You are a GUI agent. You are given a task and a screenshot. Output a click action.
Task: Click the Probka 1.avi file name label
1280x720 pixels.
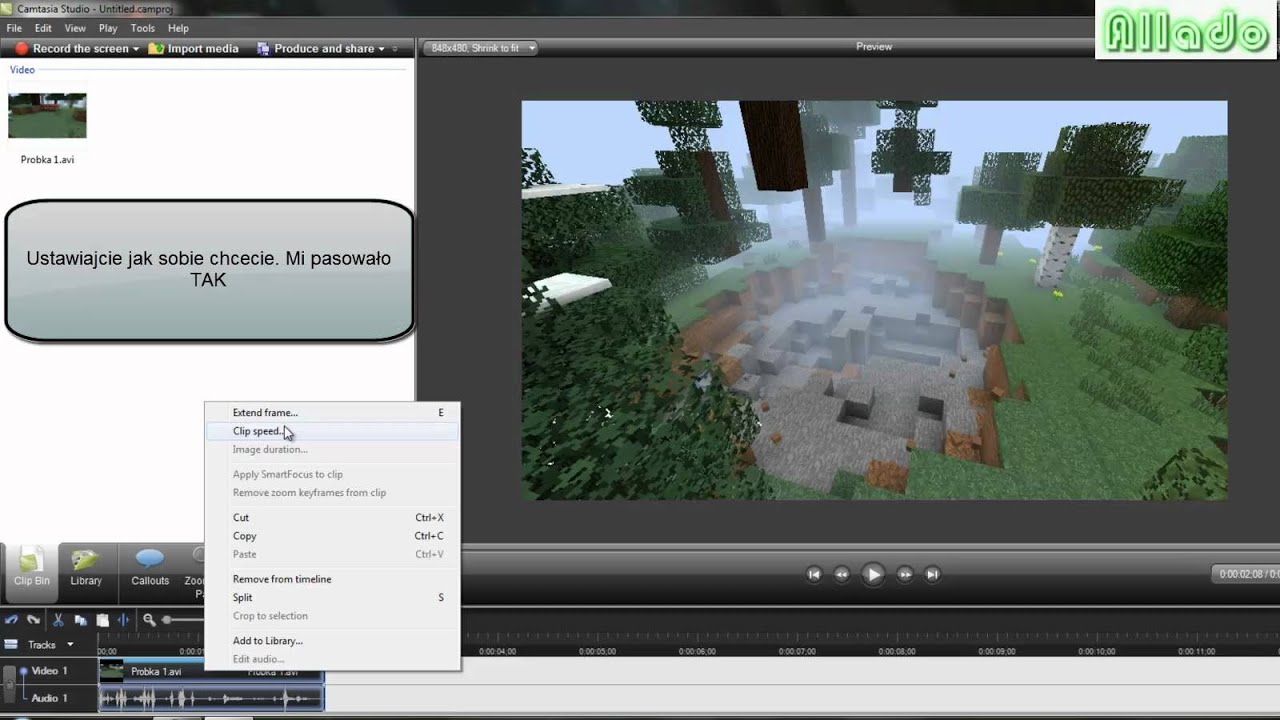click(x=47, y=160)
